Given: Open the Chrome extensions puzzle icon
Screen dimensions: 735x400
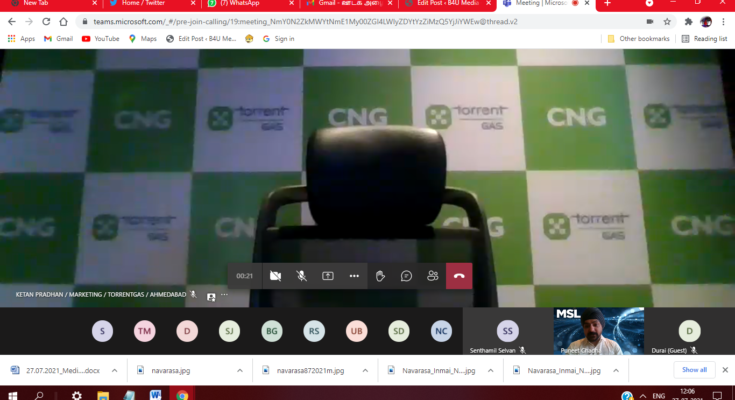Looking at the screenshot, I should [x=688, y=22].
